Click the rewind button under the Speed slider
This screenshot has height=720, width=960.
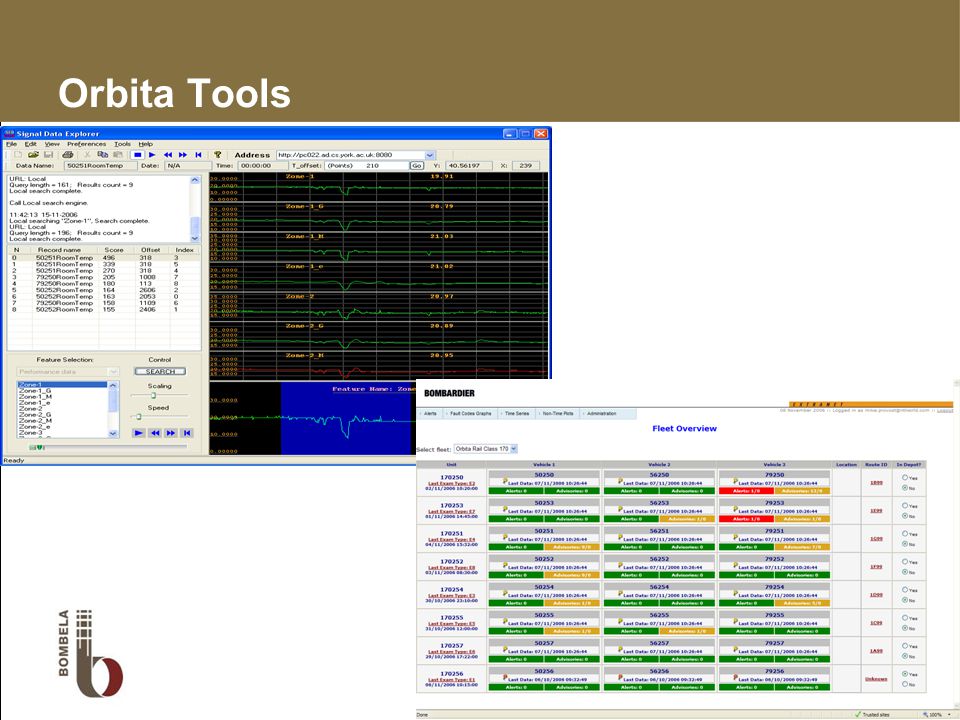pos(155,433)
